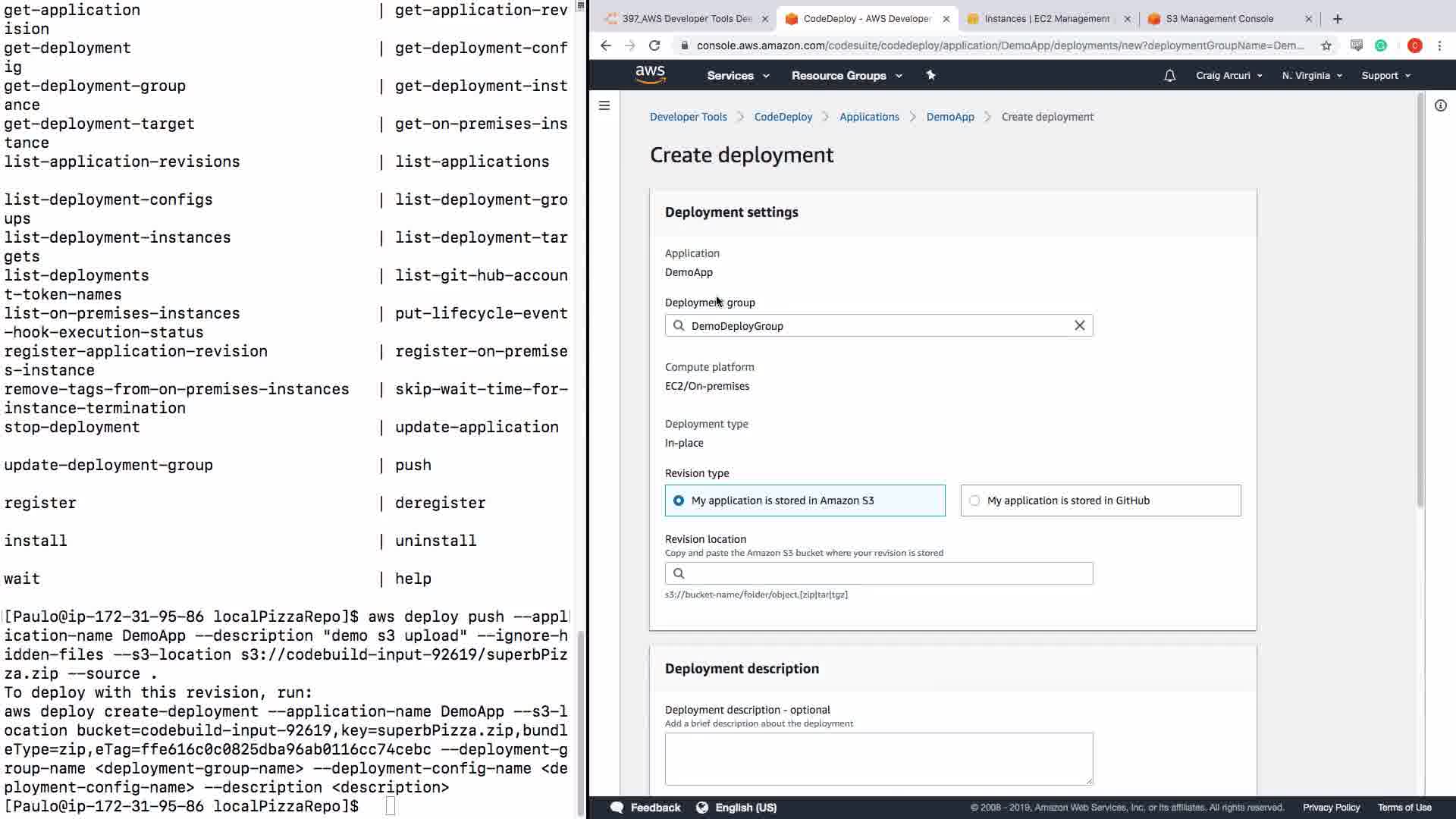
Task: Open the info panel icon
Action: (1440, 105)
